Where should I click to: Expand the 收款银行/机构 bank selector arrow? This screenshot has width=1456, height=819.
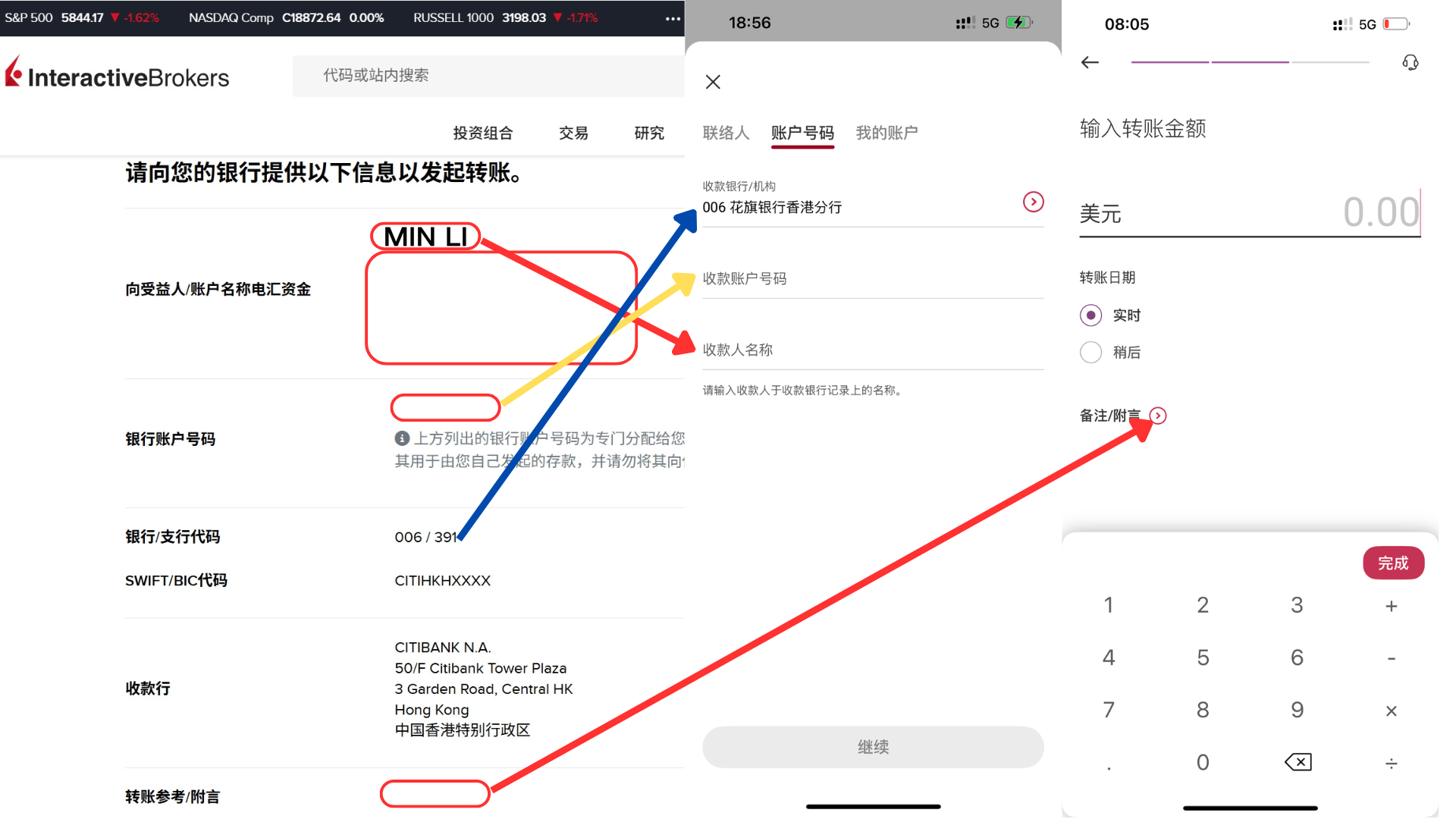pyautogui.click(x=1033, y=202)
